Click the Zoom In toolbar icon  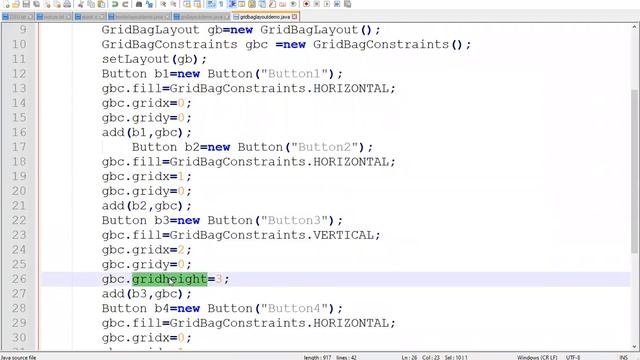click(x=163, y=4)
